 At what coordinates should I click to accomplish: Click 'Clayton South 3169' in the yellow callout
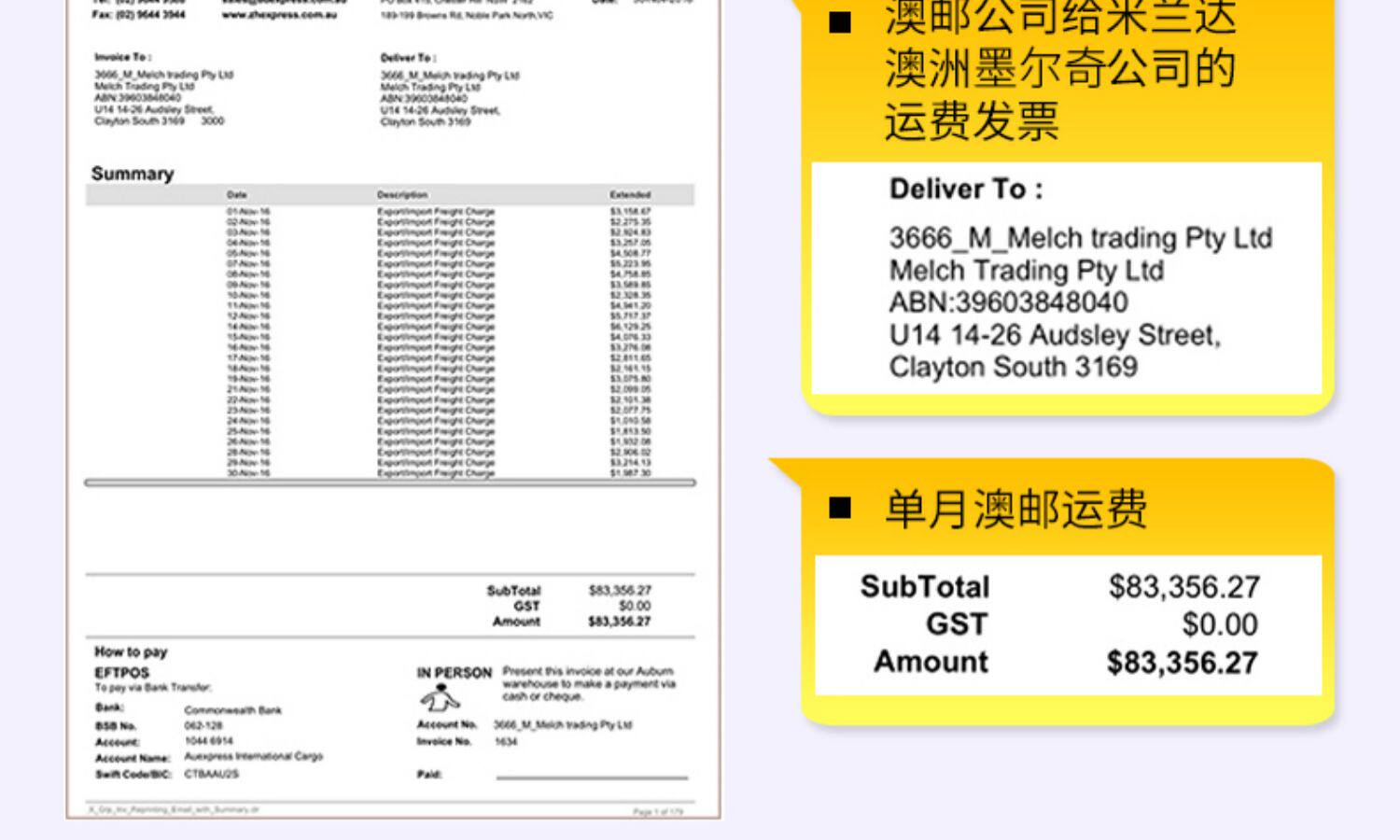tap(1014, 367)
